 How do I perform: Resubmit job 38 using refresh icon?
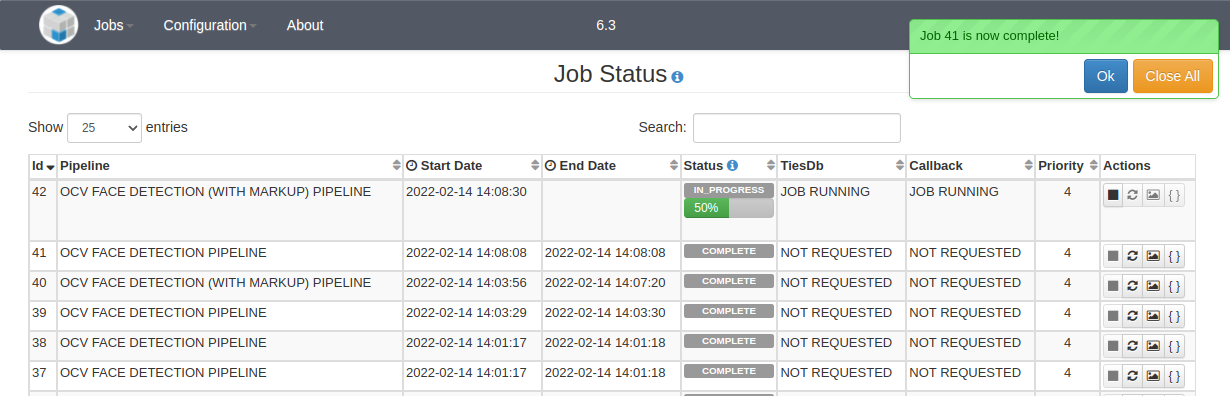tap(1132, 346)
